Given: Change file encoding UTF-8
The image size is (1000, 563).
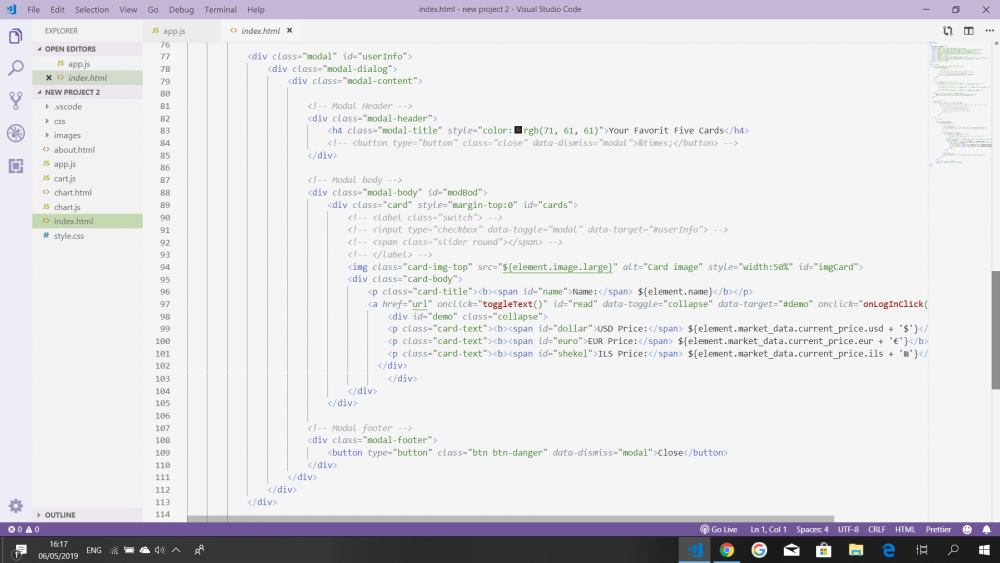Looking at the screenshot, I should tap(848, 529).
